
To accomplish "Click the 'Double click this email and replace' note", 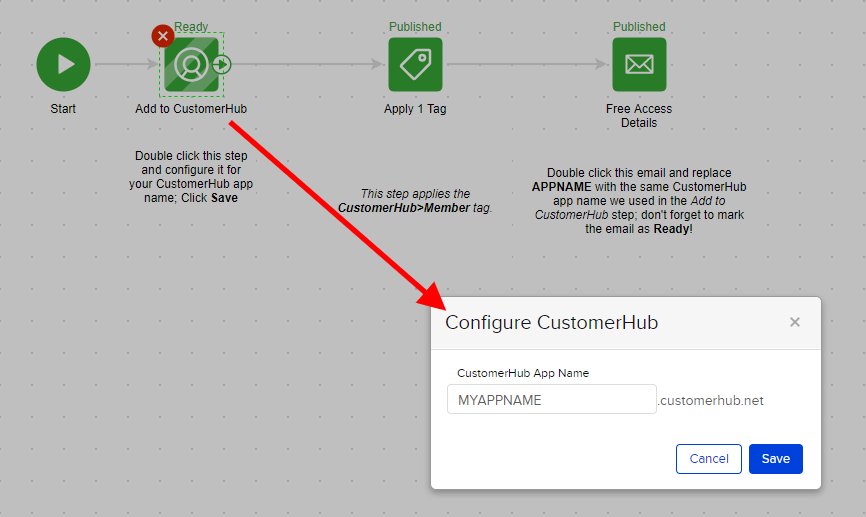I will coord(639,201).
